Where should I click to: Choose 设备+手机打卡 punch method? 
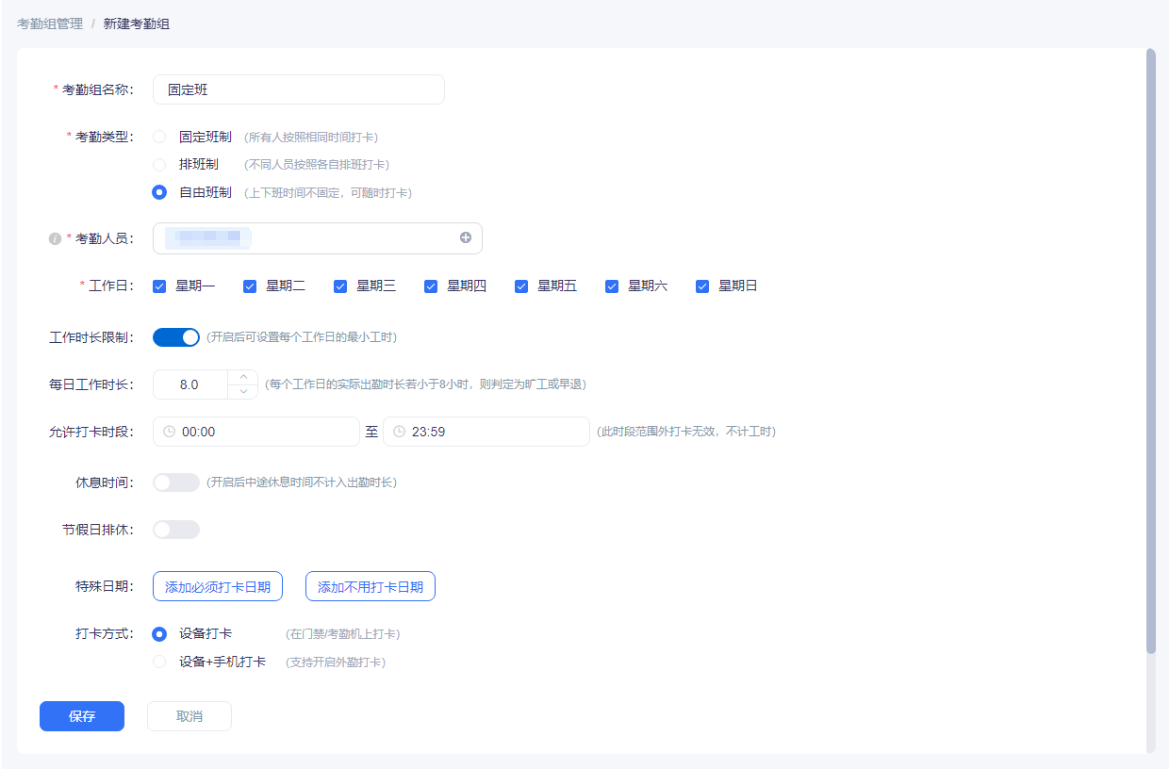coord(159,662)
